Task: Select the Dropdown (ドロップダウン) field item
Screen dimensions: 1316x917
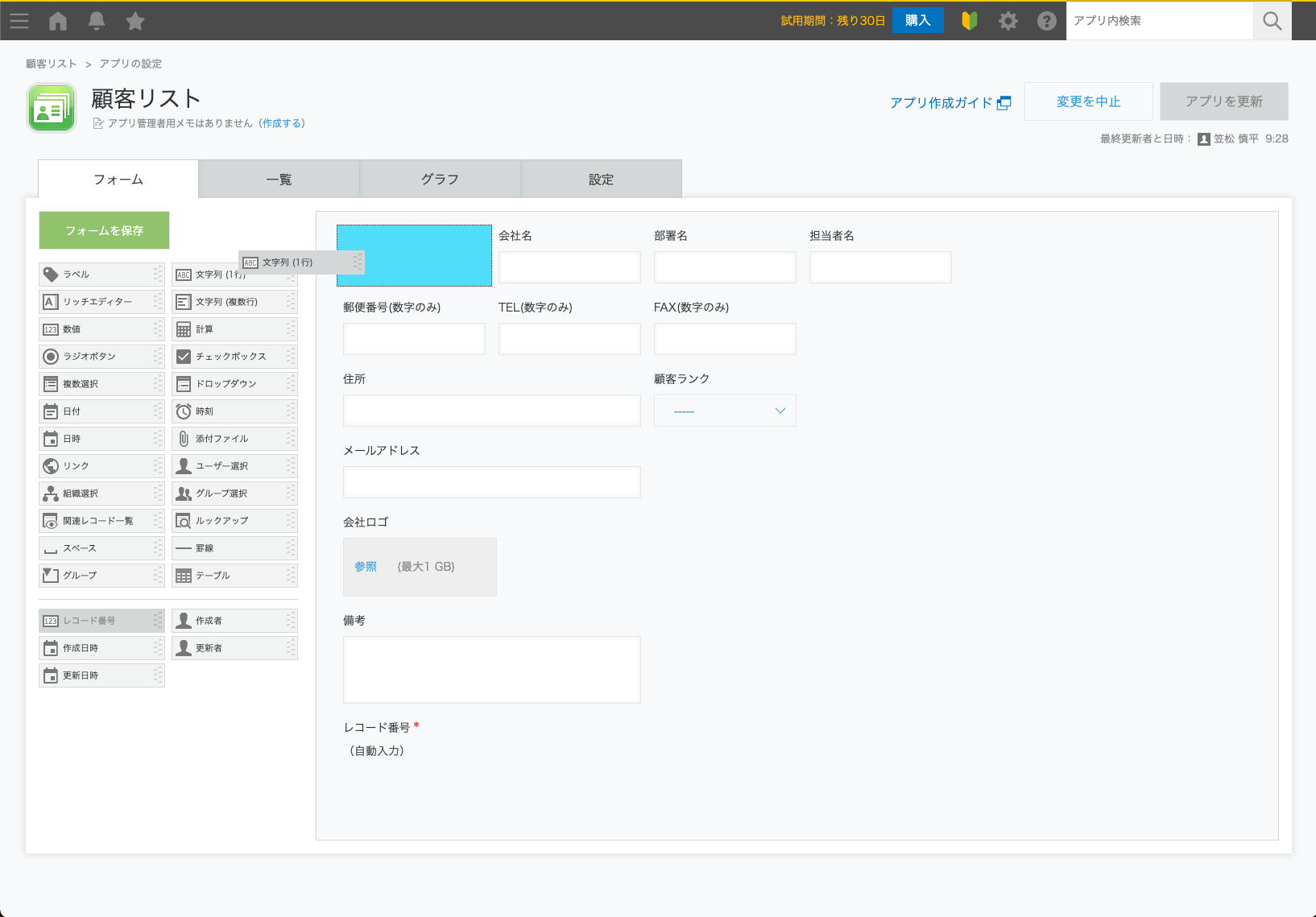Action: pyautogui.click(x=234, y=384)
